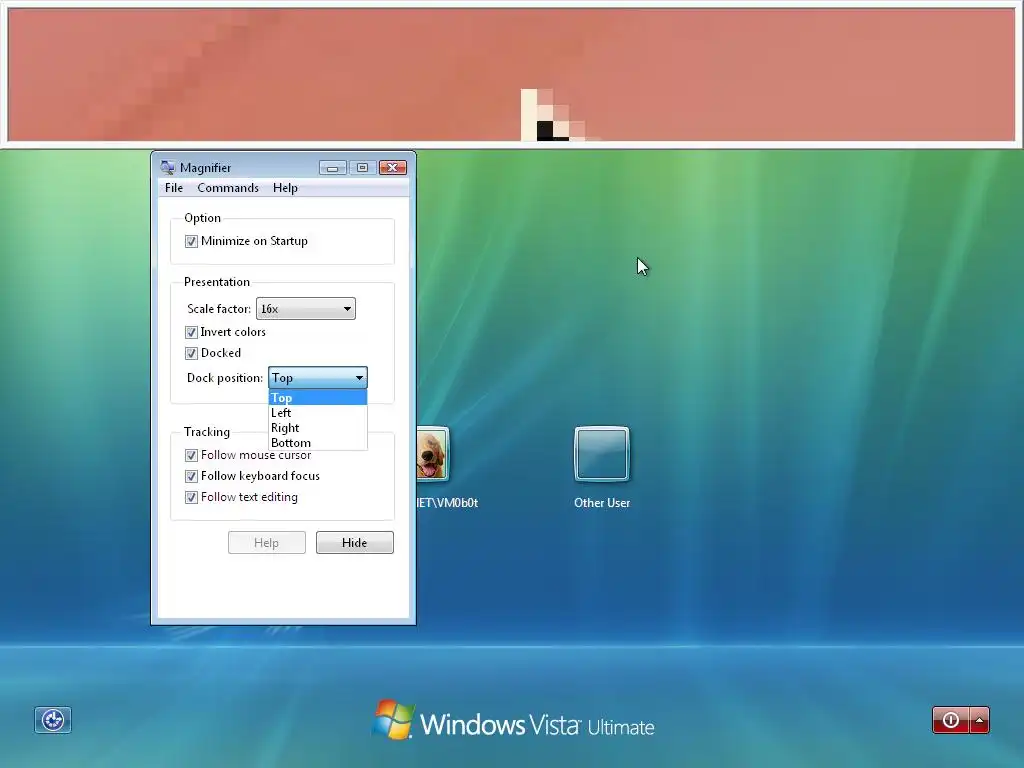
Task: Choose Top in dock position list
Action: [317, 398]
